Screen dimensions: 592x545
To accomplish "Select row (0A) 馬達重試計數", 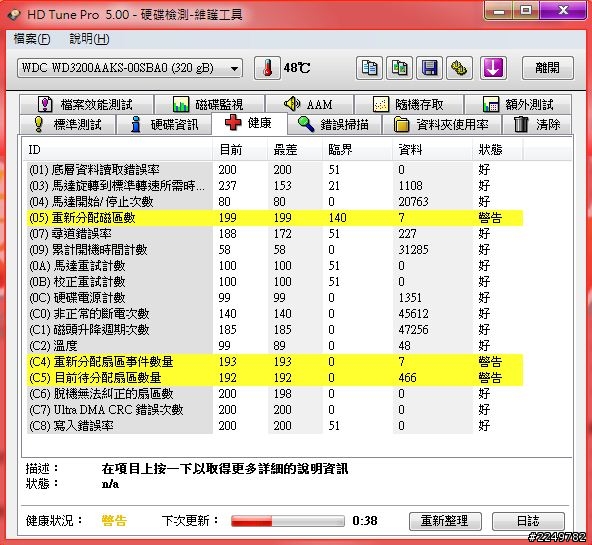I will pyautogui.click(x=274, y=266).
